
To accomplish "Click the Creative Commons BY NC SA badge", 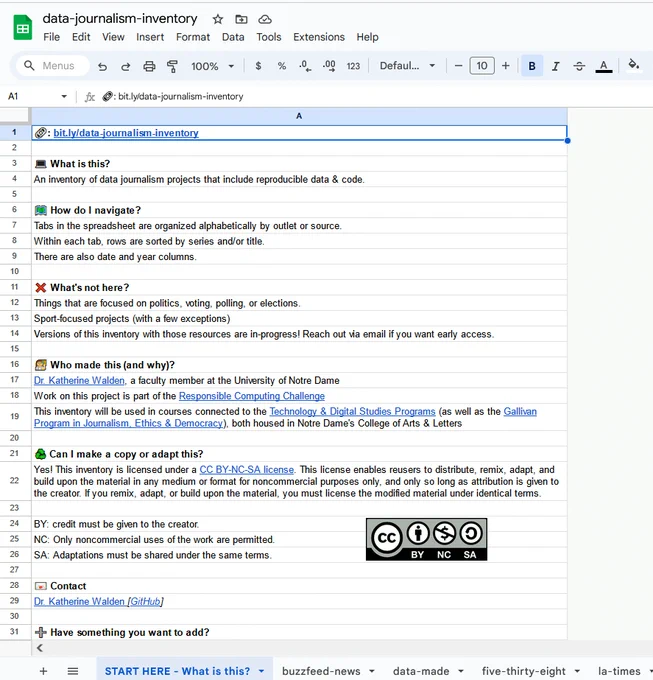I will click(427, 539).
